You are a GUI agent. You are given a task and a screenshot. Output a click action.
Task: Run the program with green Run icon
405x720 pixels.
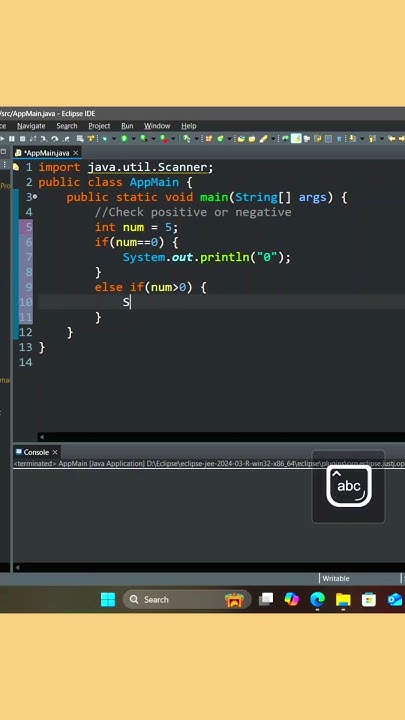124,138
